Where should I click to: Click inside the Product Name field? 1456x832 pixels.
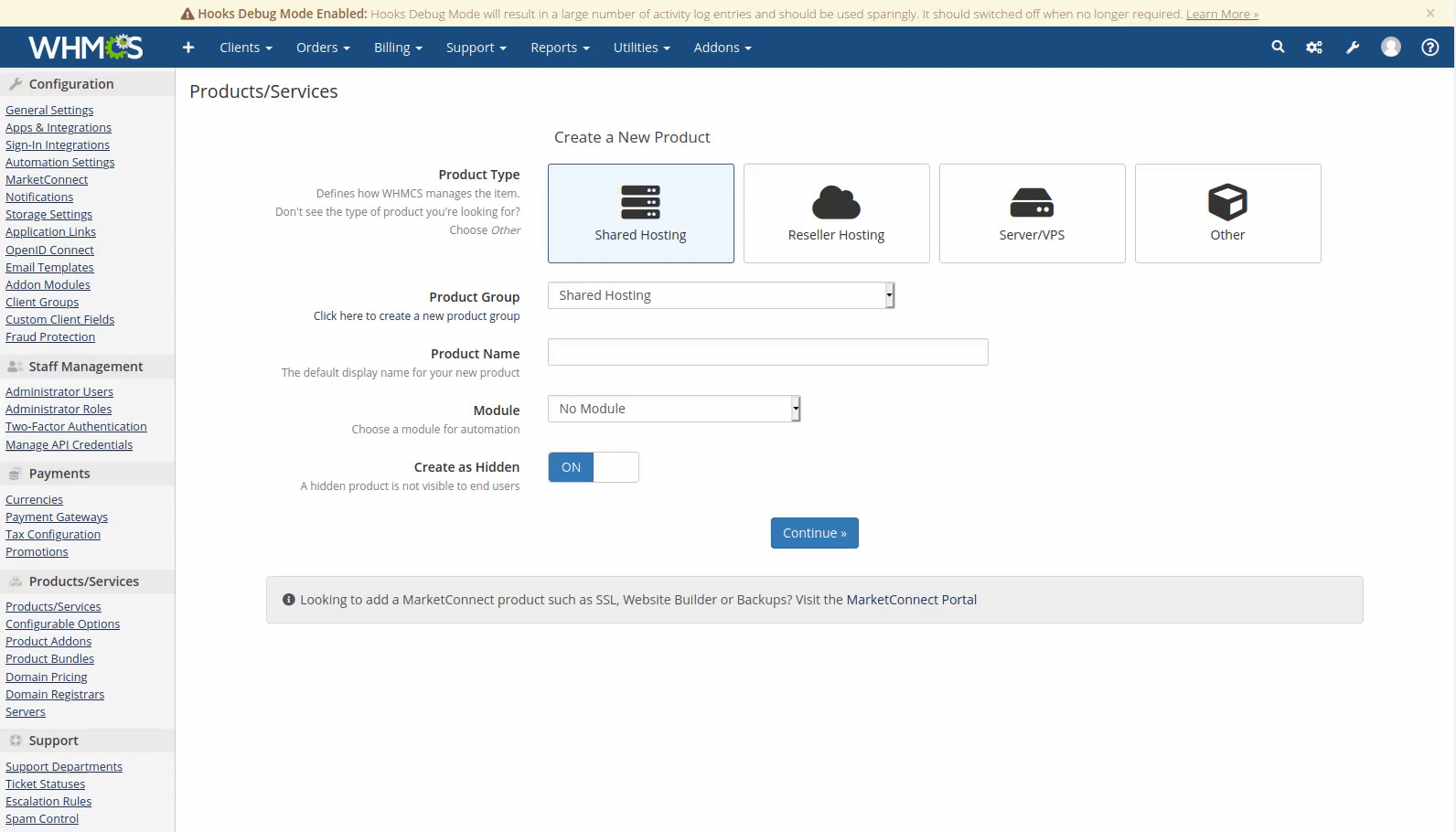(x=768, y=352)
